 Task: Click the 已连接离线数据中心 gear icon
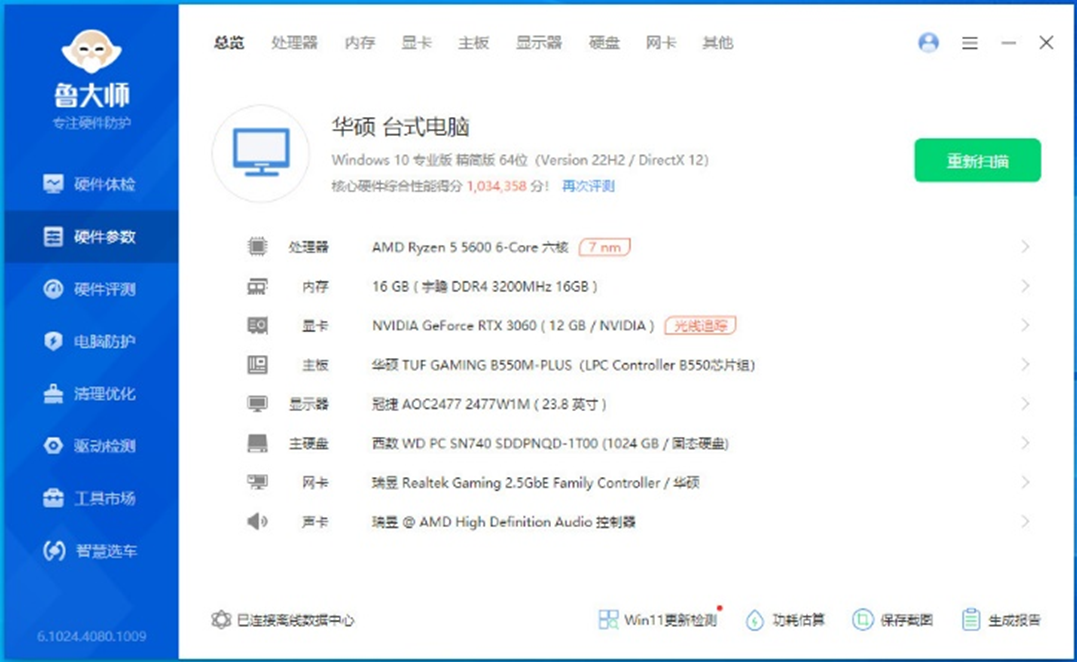coord(221,620)
